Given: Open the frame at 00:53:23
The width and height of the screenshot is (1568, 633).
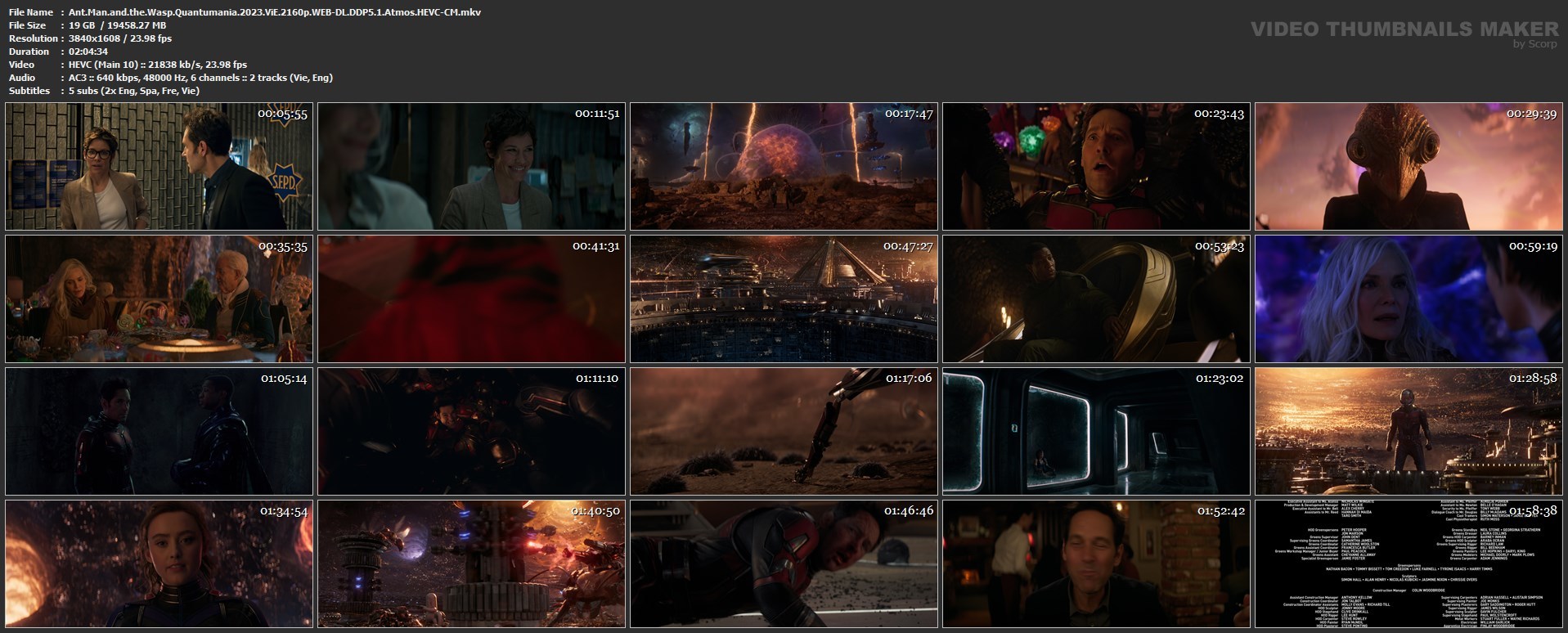Looking at the screenshot, I should click(1096, 299).
